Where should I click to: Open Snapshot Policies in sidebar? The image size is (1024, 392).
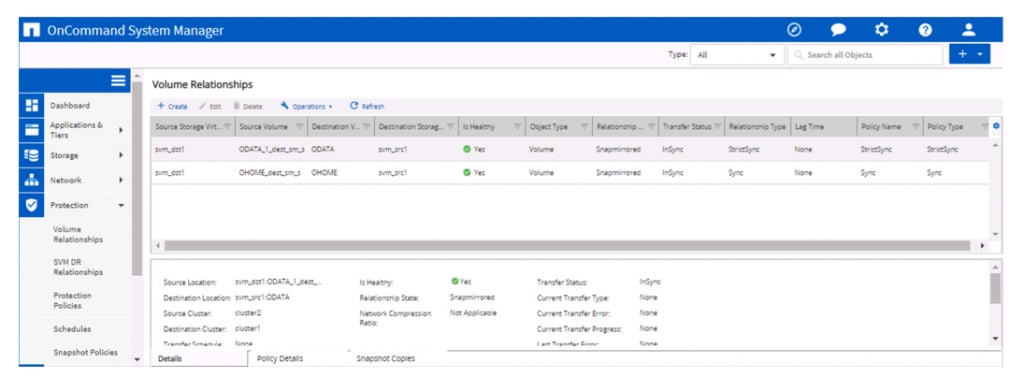click(85, 353)
